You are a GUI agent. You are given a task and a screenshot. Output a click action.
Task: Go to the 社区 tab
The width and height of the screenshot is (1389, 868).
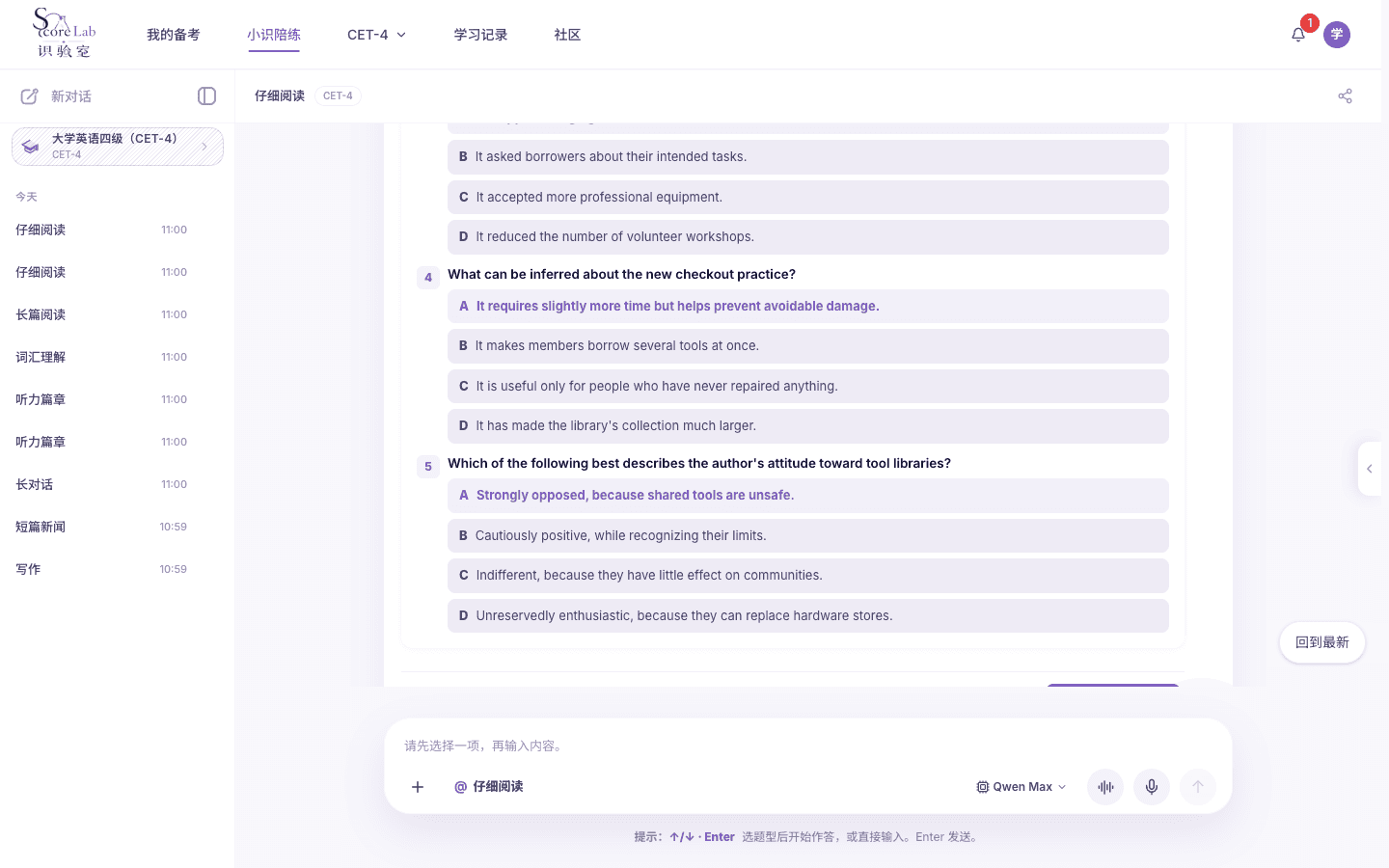click(567, 35)
